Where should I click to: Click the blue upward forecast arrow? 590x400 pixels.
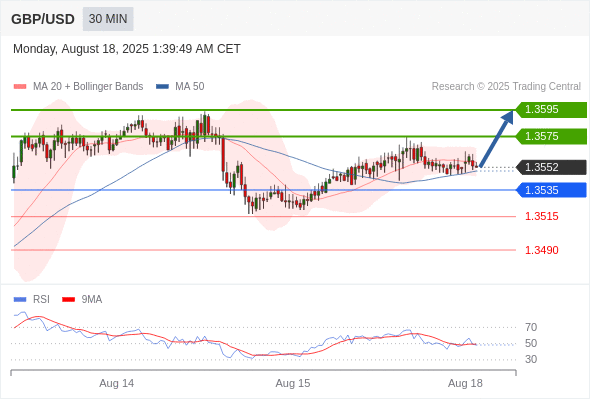(x=497, y=138)
